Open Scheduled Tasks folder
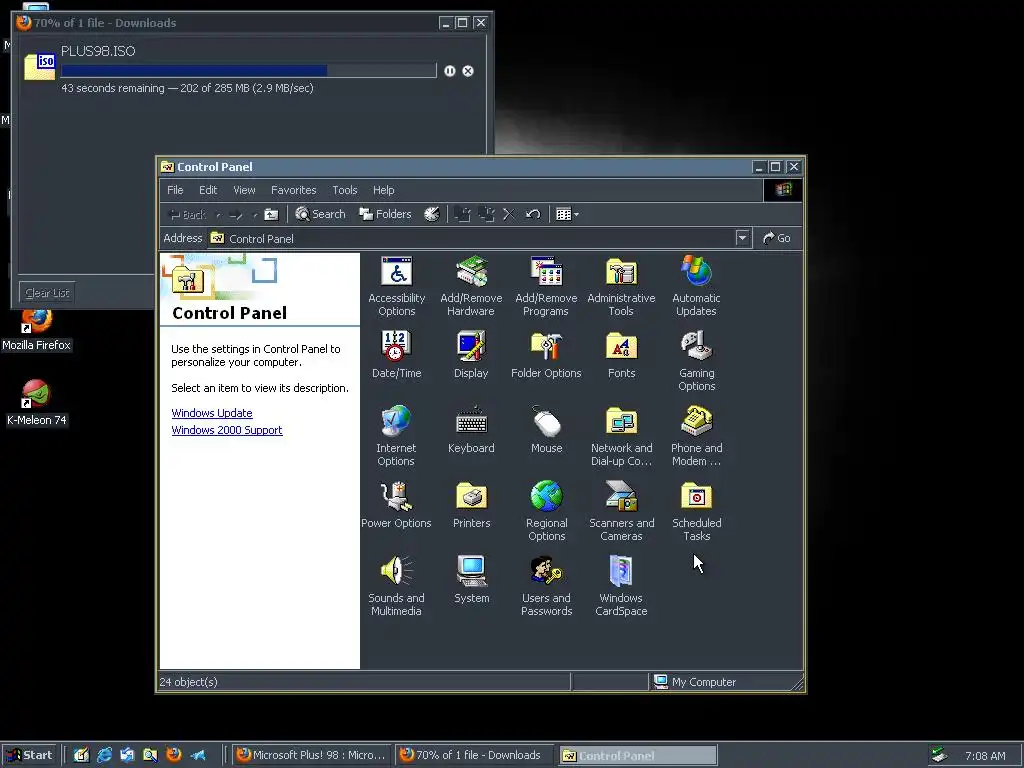Screen dimensions: 1024x768 pos(696,511)
